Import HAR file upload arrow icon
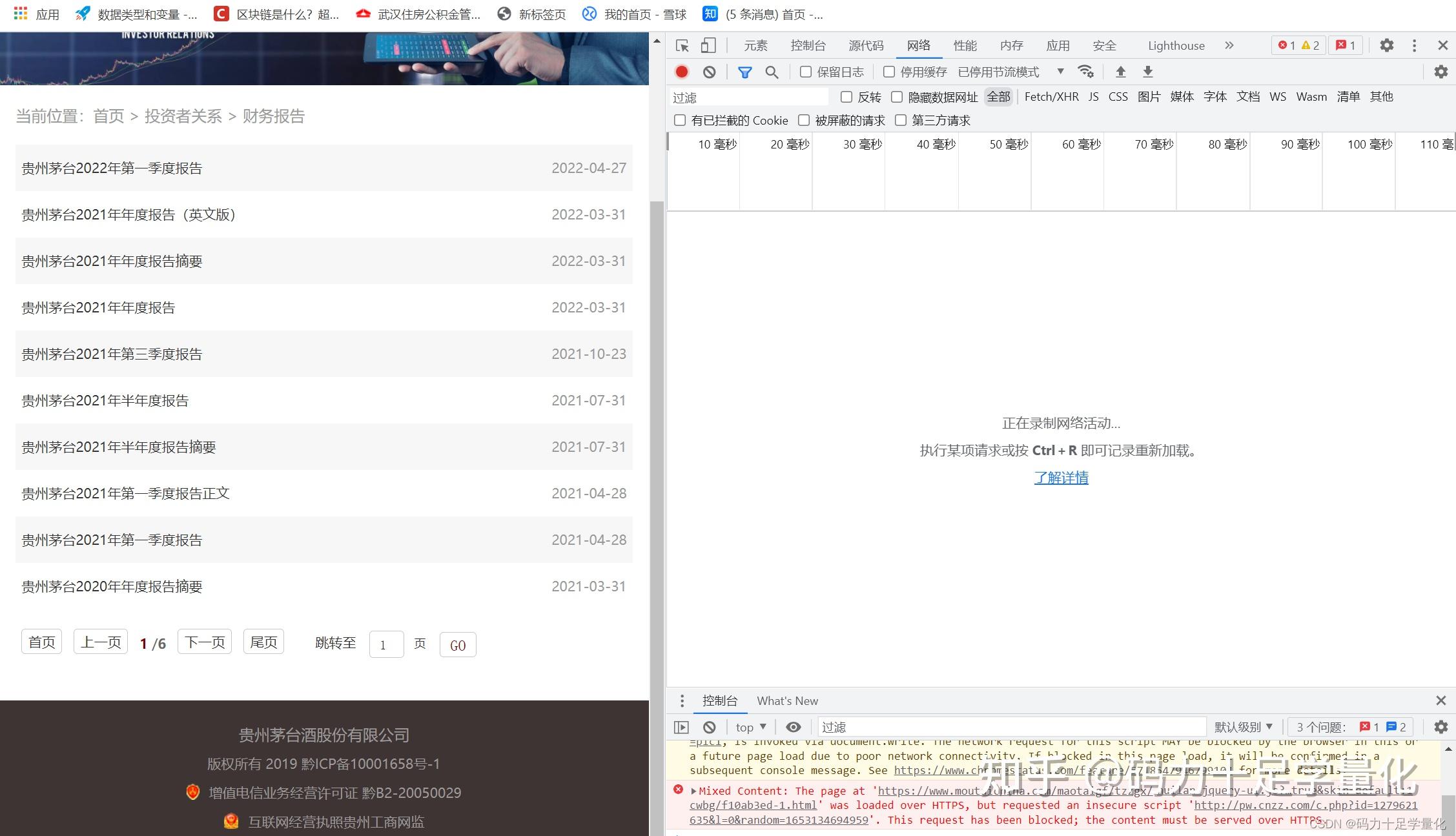Image resolution: width=1456 pixels, height=836 pixels. (x=1121, y=72)
